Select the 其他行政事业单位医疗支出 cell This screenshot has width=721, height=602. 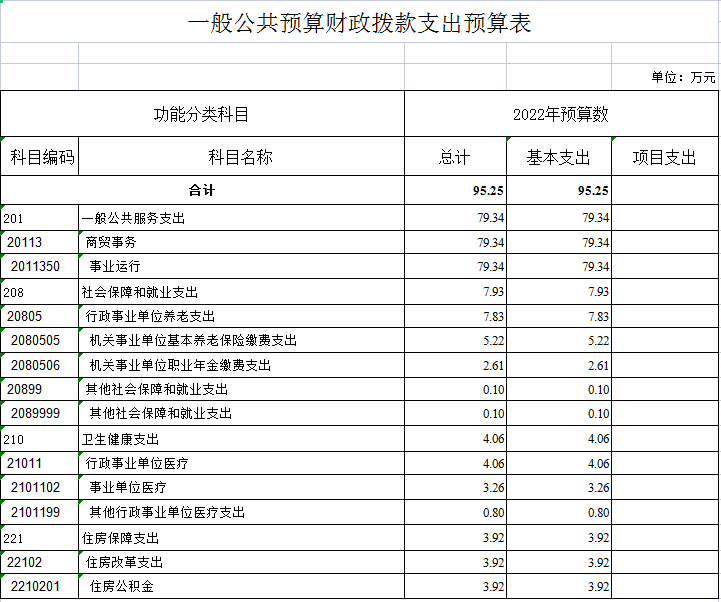241,512
